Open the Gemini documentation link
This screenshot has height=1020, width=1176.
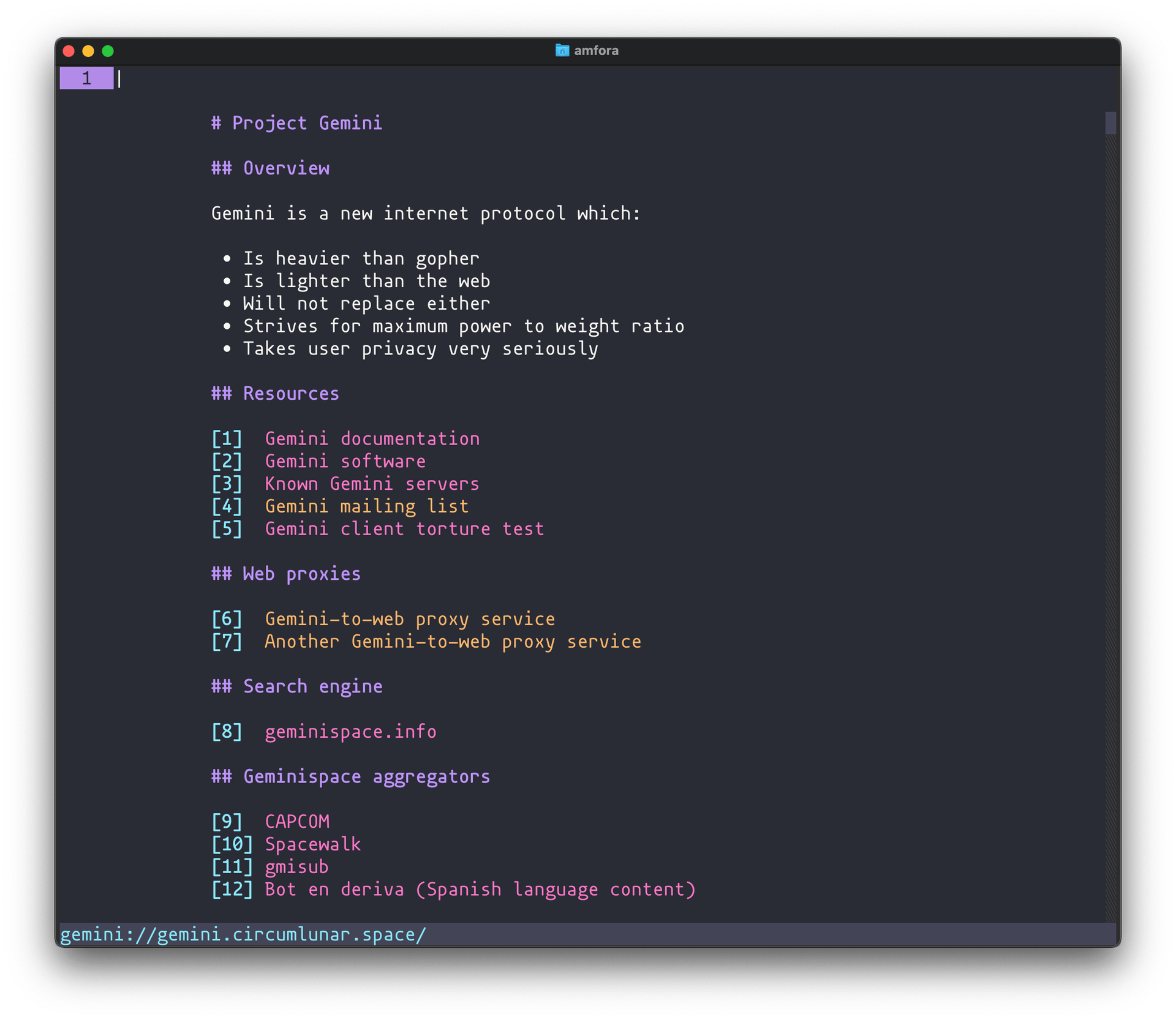tap(372, 438)
